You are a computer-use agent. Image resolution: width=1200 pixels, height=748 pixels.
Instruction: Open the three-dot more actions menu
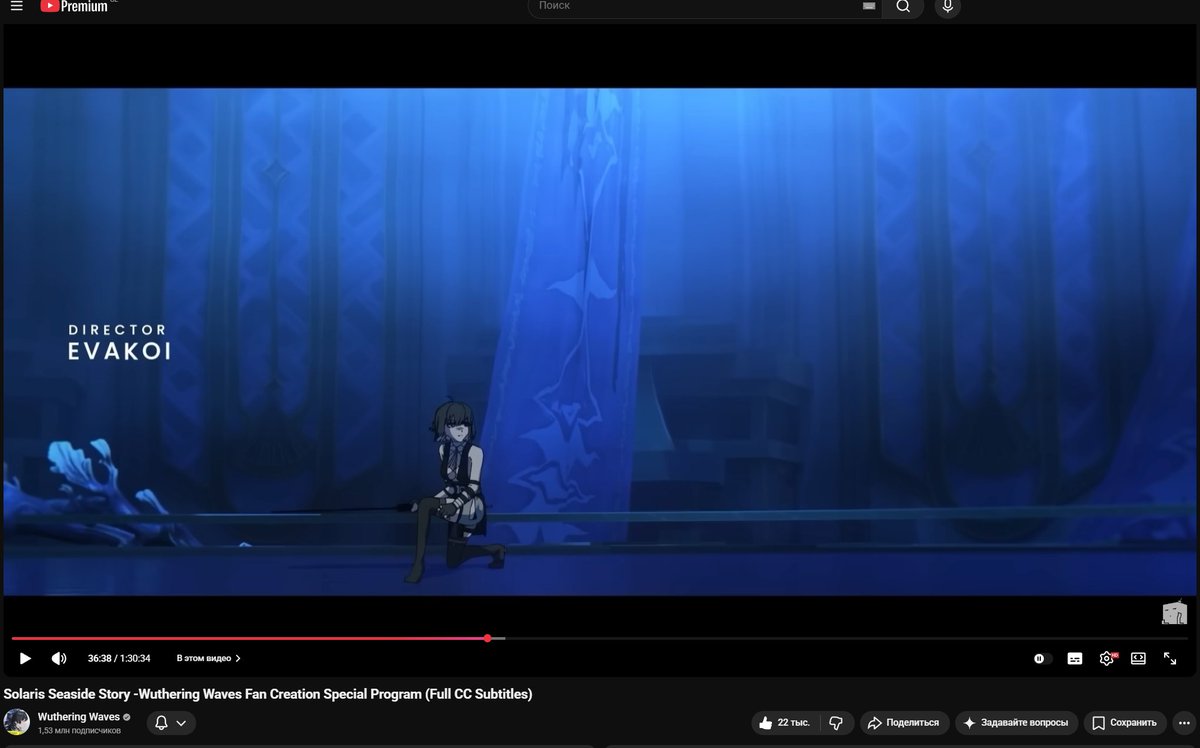click(1183, 722)
